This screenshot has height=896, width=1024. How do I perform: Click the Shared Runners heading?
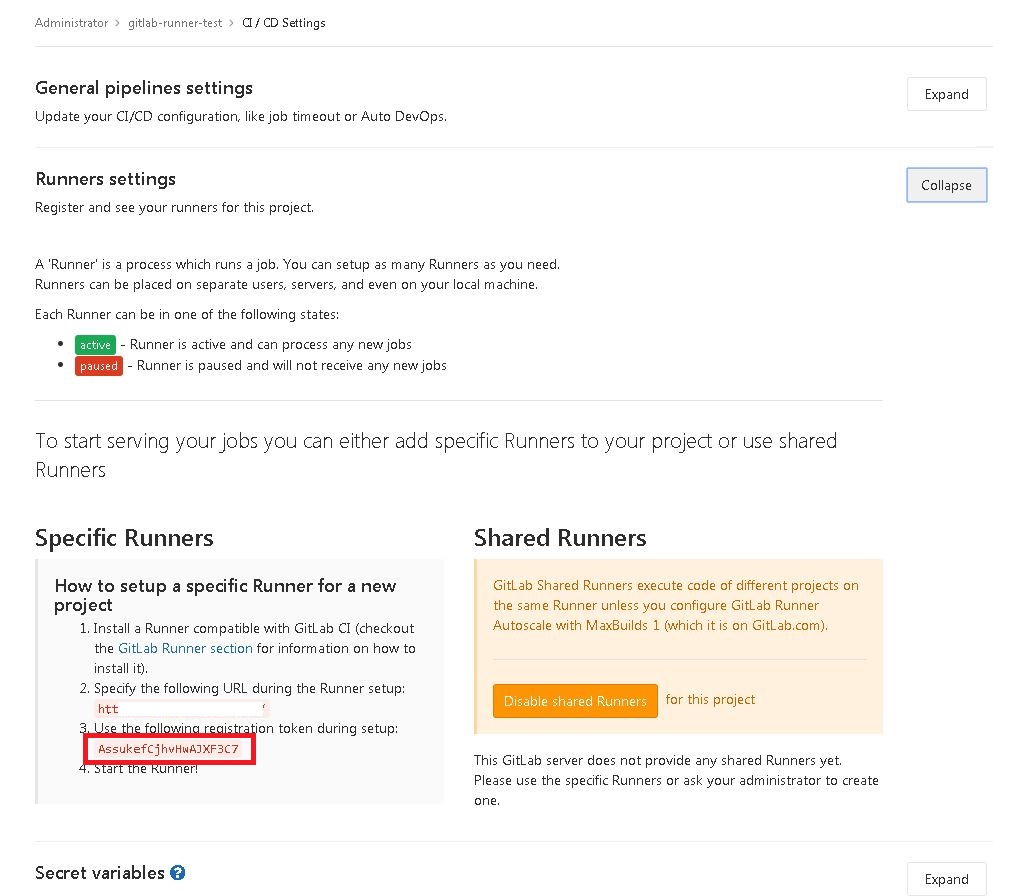coord(560,538)
